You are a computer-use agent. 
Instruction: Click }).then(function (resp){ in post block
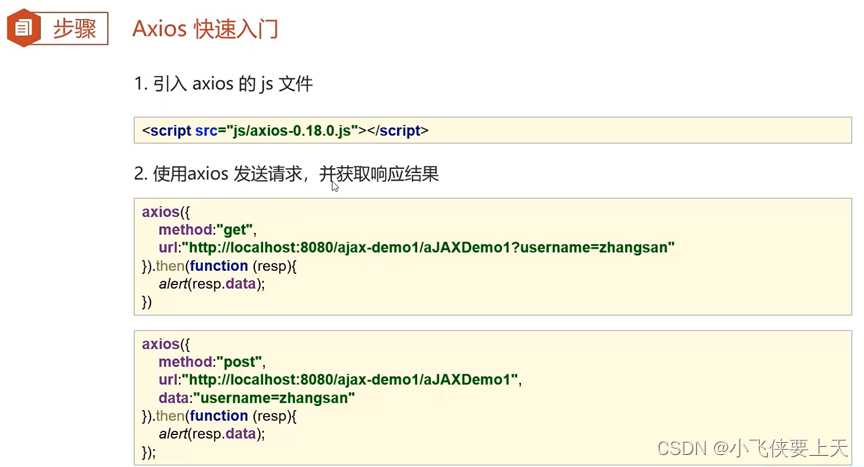tap(219, 416)
